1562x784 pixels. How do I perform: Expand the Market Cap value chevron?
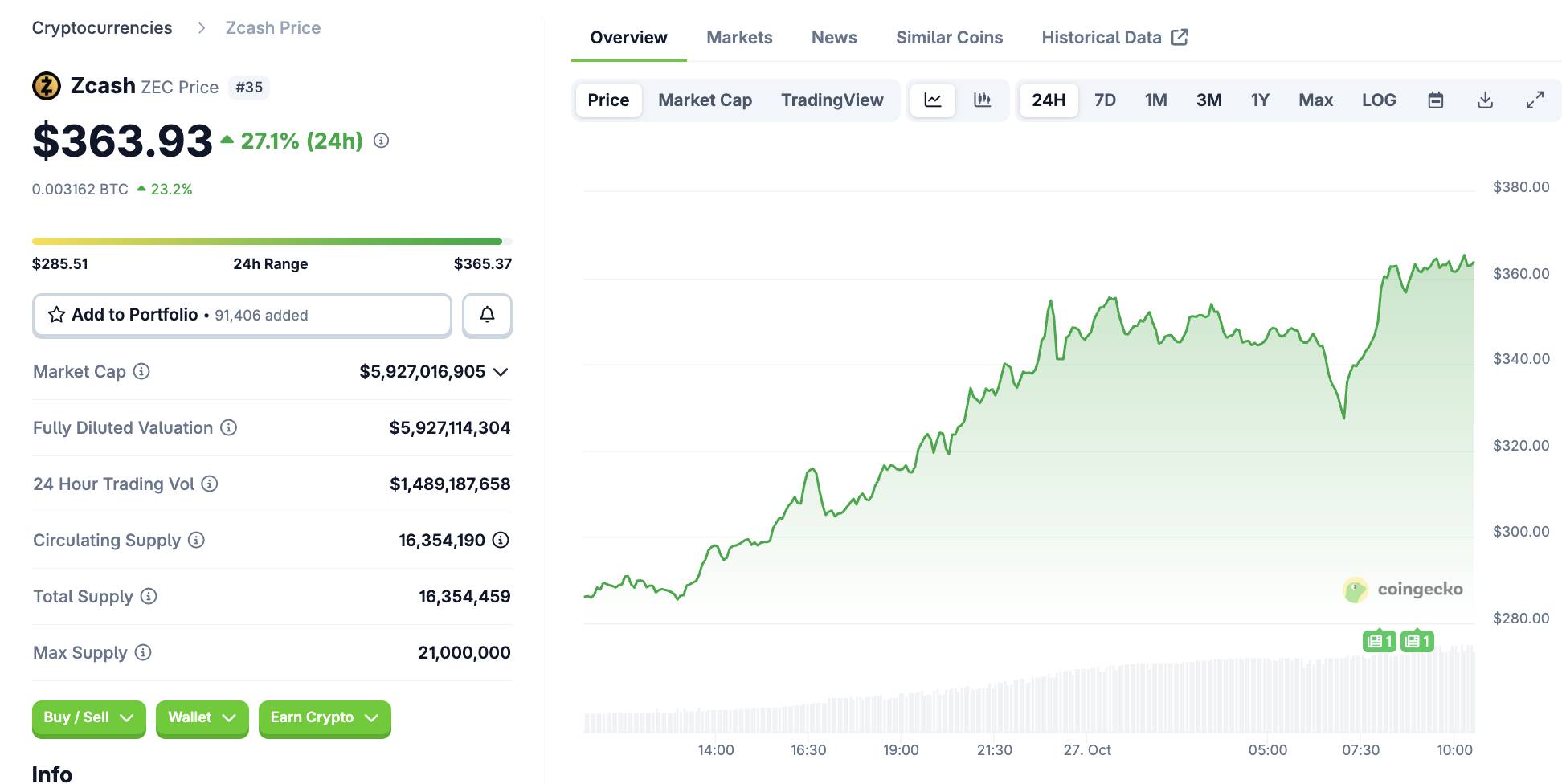[501, 372]
